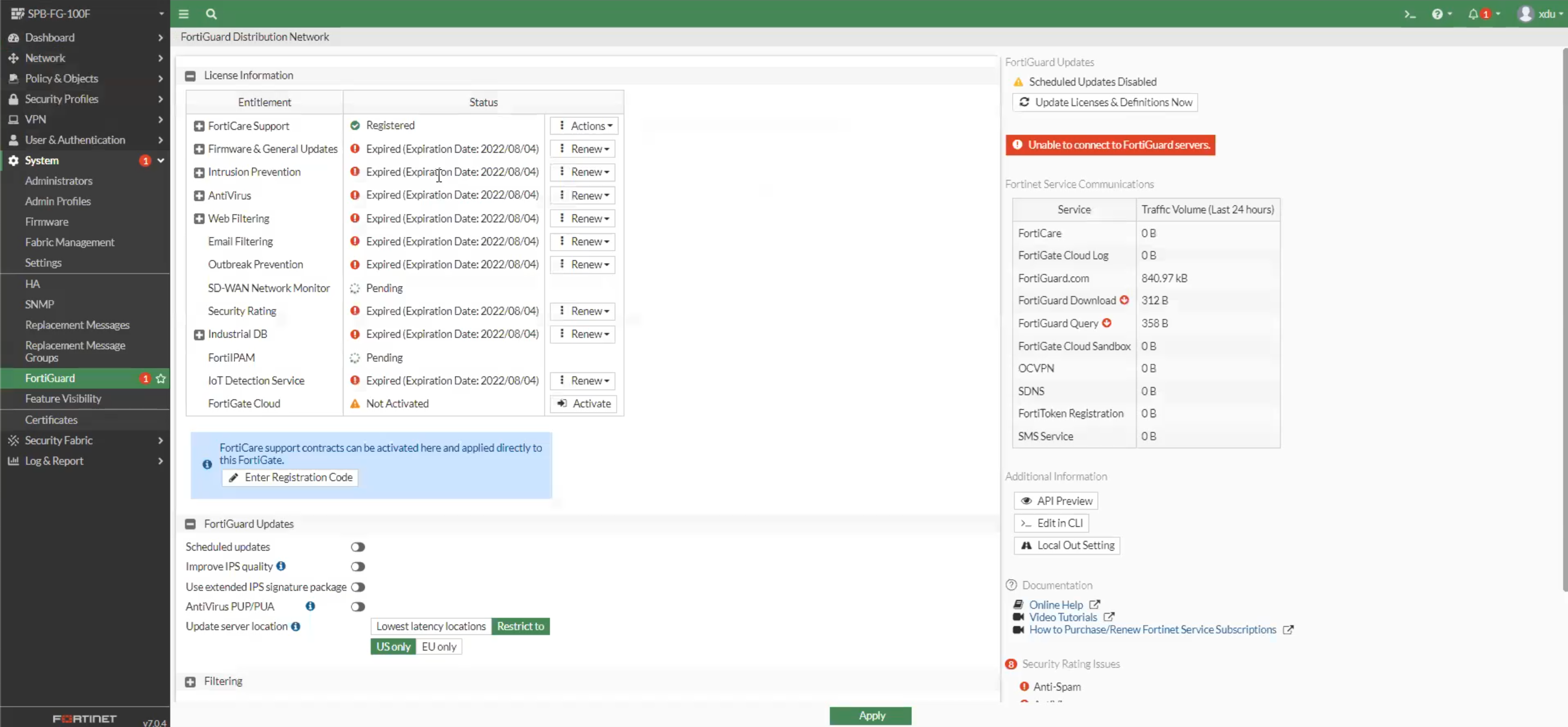This screenshot has width=1568, height=727.
Task: Enable the Scheduled updates toggle
Action: (358, 547)
